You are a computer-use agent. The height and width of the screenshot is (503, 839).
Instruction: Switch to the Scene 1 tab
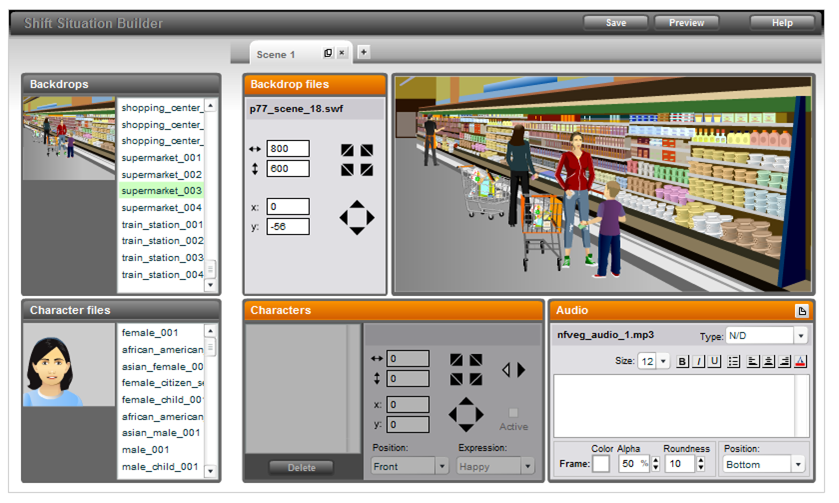pos(276,54)
